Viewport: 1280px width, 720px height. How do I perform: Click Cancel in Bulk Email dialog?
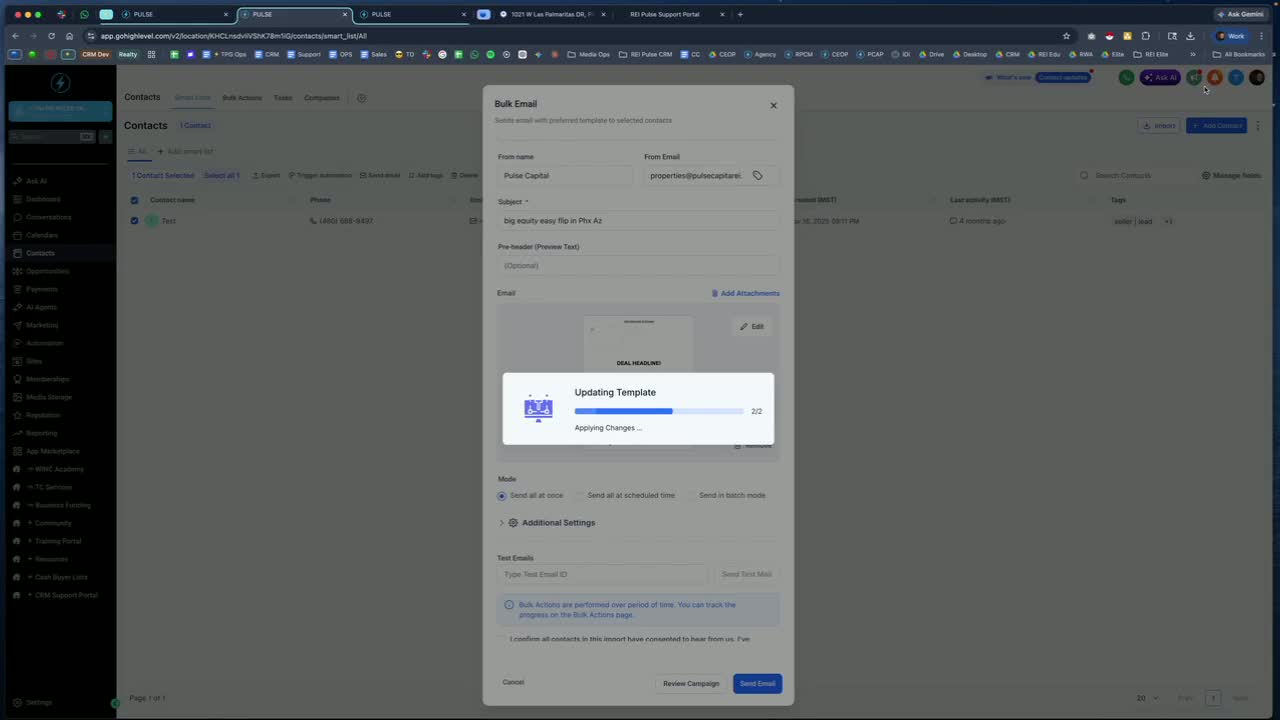click(x=513, y=682)
